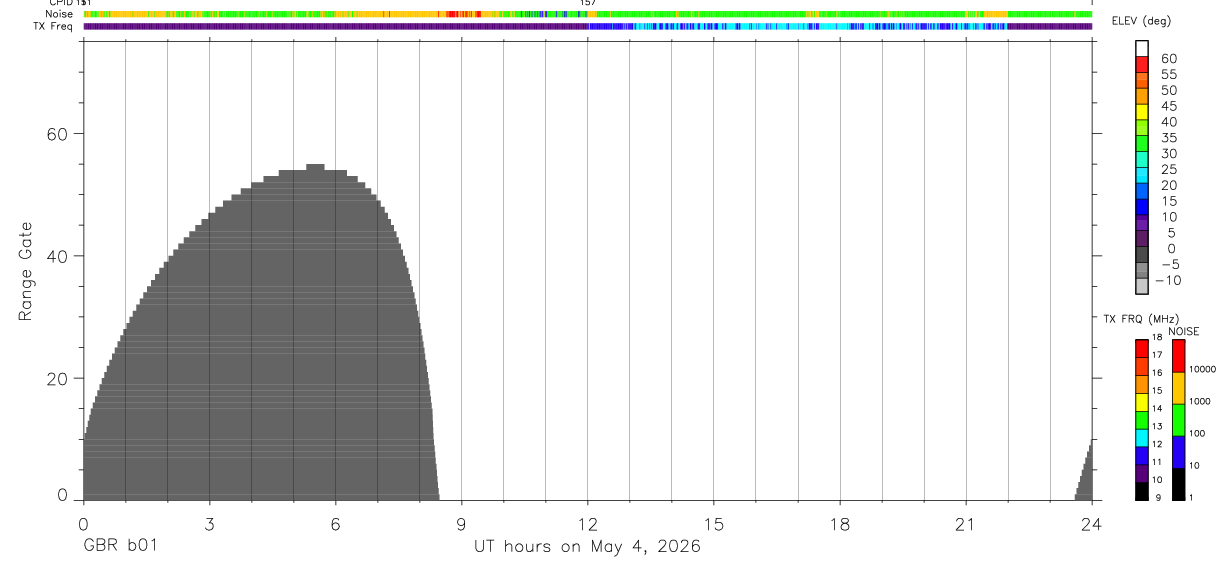Click the red swatch in the NOISE legend
Viewport: 1228px width, 567px height.
coord(1179,356)
